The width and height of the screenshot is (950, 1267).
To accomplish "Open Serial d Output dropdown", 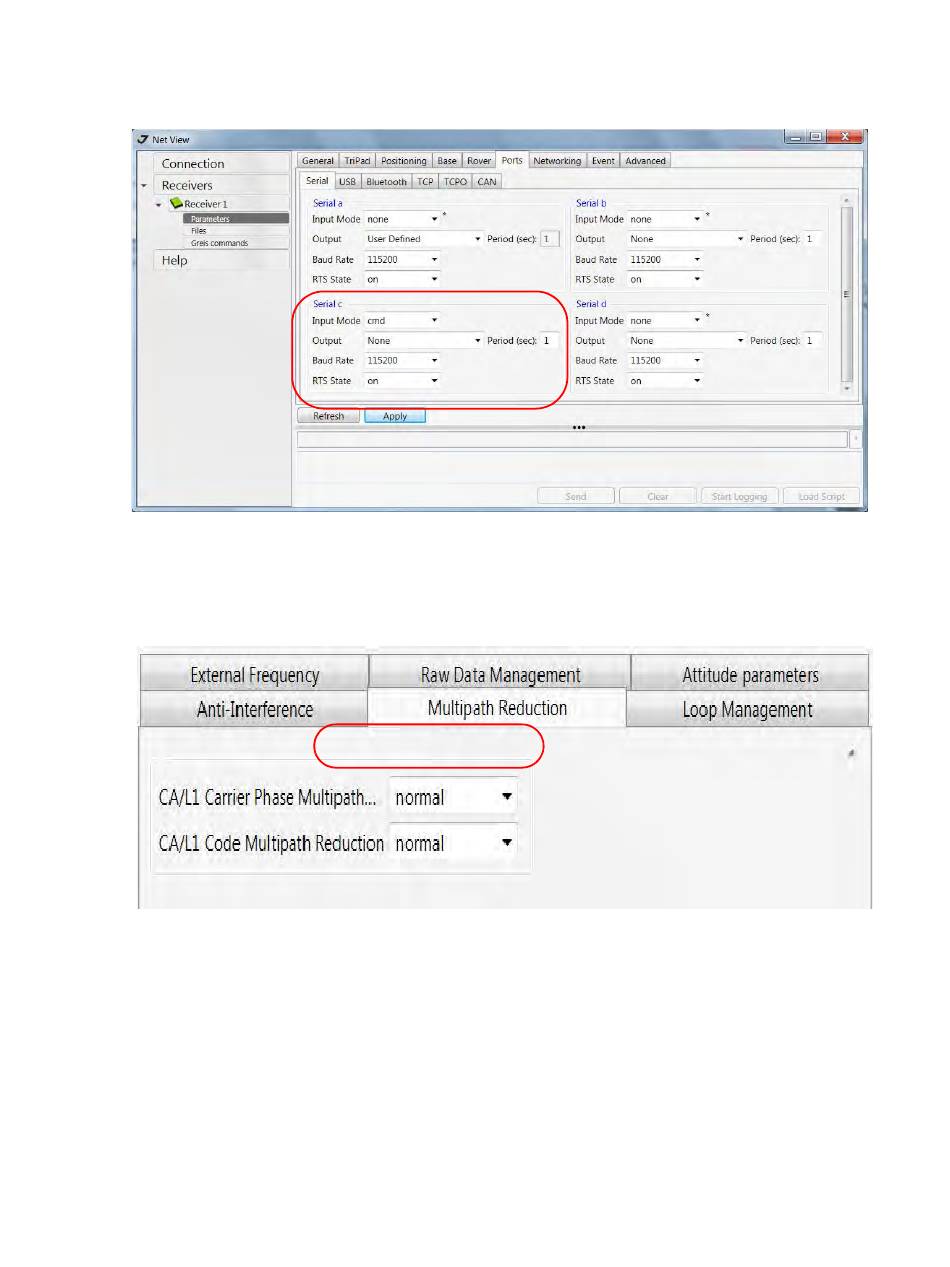I will coord(687,341).
